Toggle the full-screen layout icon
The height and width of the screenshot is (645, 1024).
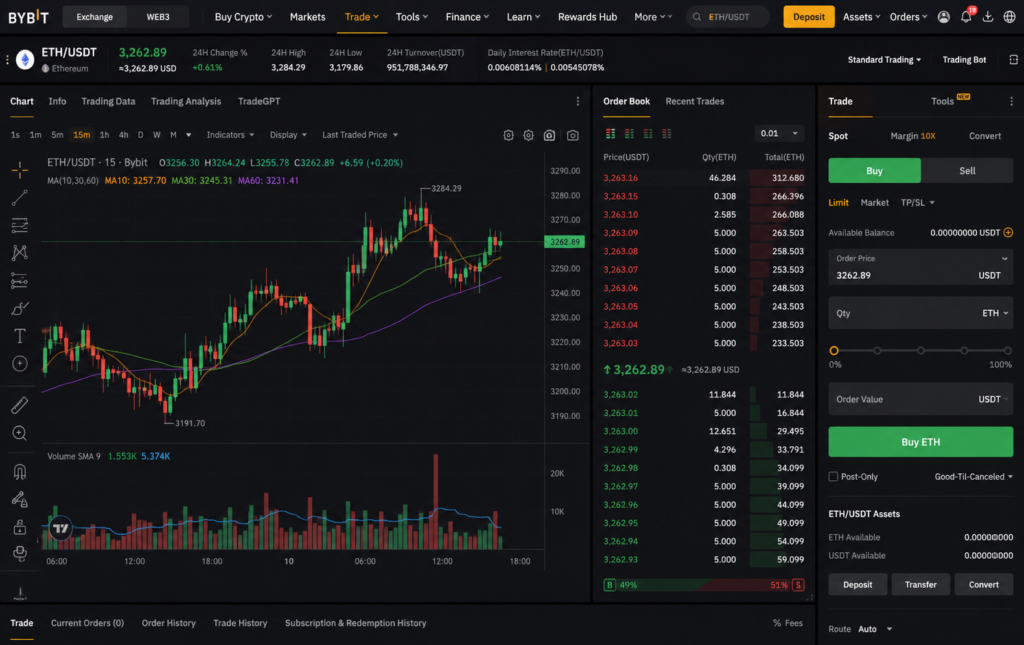(x=1013, y=59)
